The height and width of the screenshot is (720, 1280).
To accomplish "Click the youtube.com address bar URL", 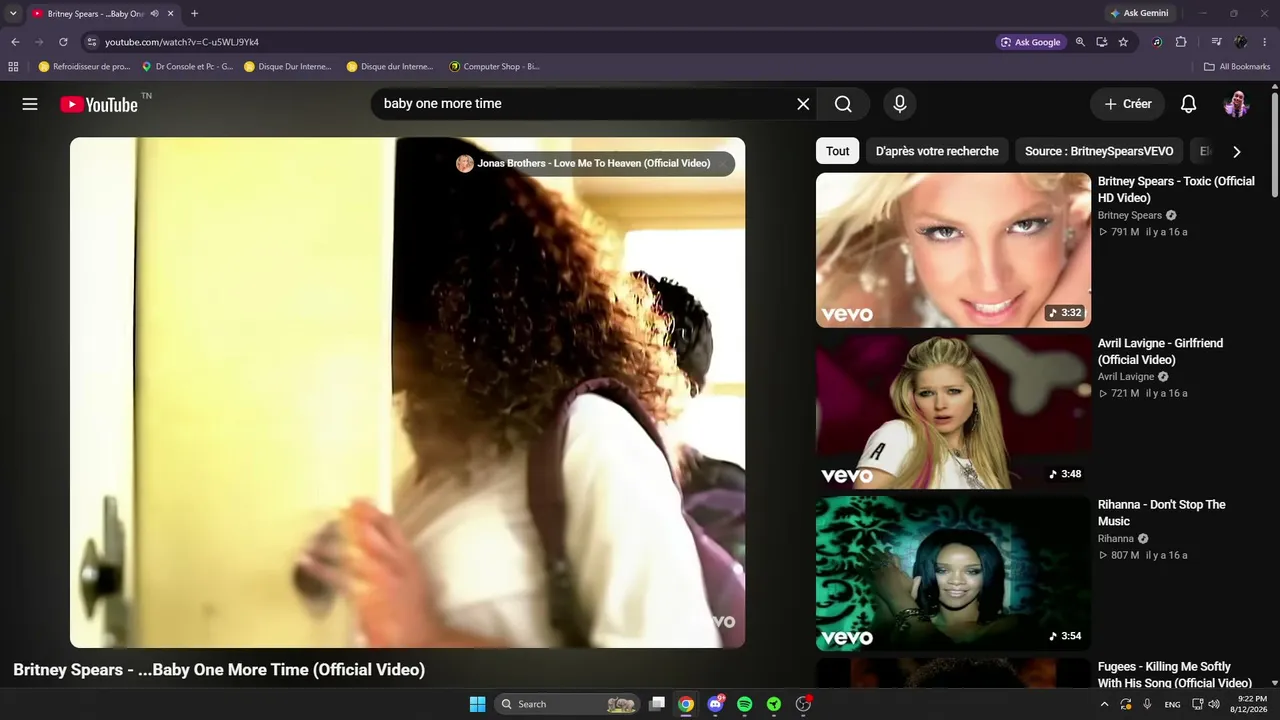I will 182,42.
